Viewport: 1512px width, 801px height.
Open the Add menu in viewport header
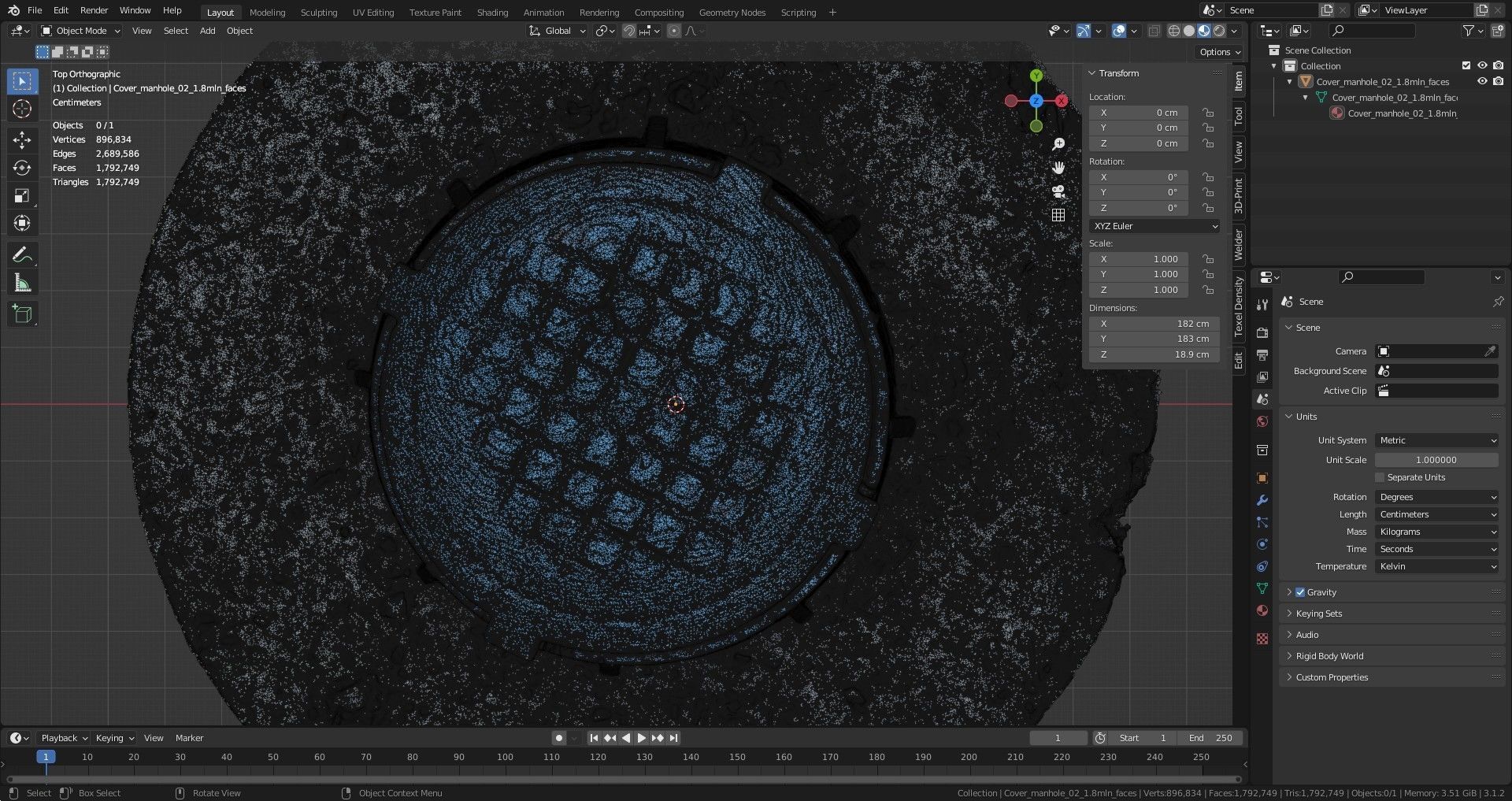(207, 31)
